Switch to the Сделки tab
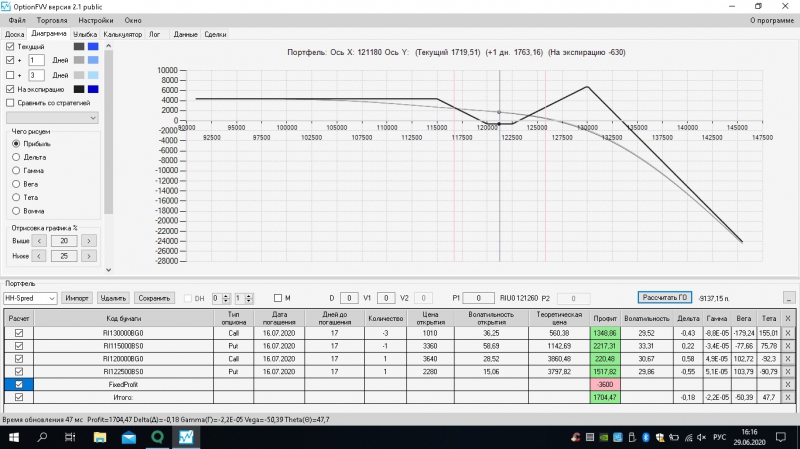 coord(215,35)
